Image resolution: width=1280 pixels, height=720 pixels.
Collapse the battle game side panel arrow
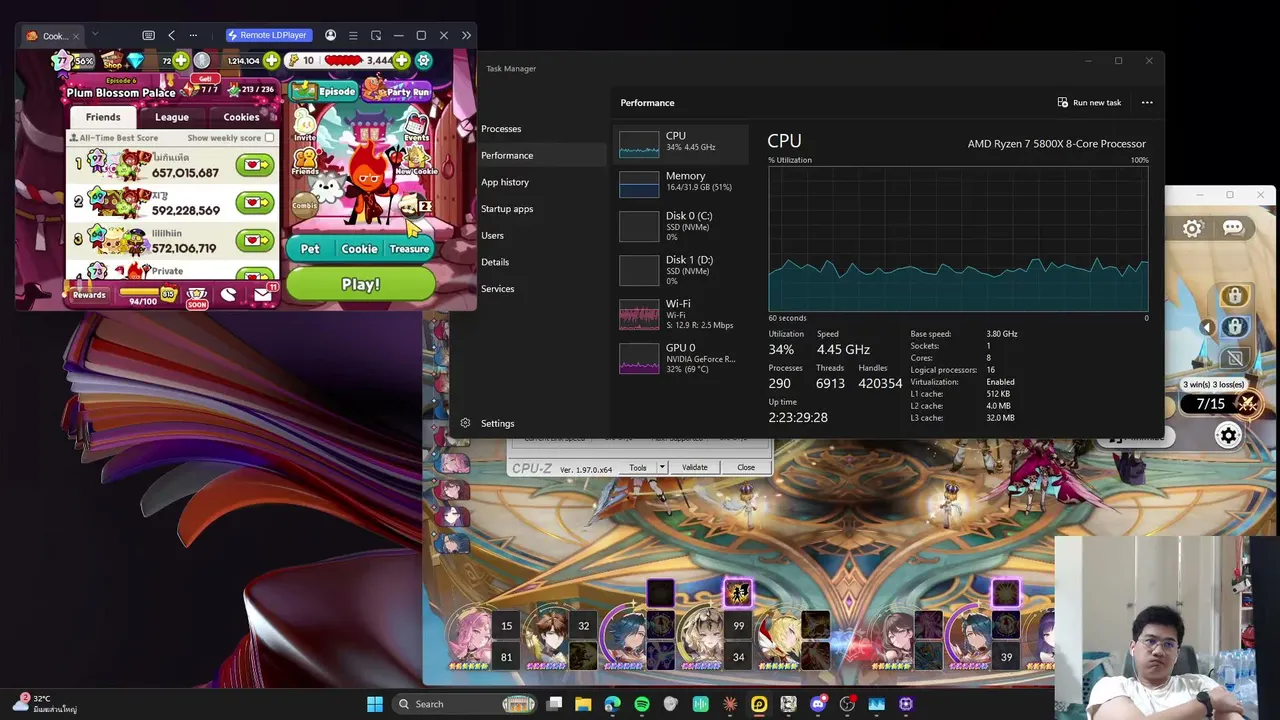coord(1207,327)
